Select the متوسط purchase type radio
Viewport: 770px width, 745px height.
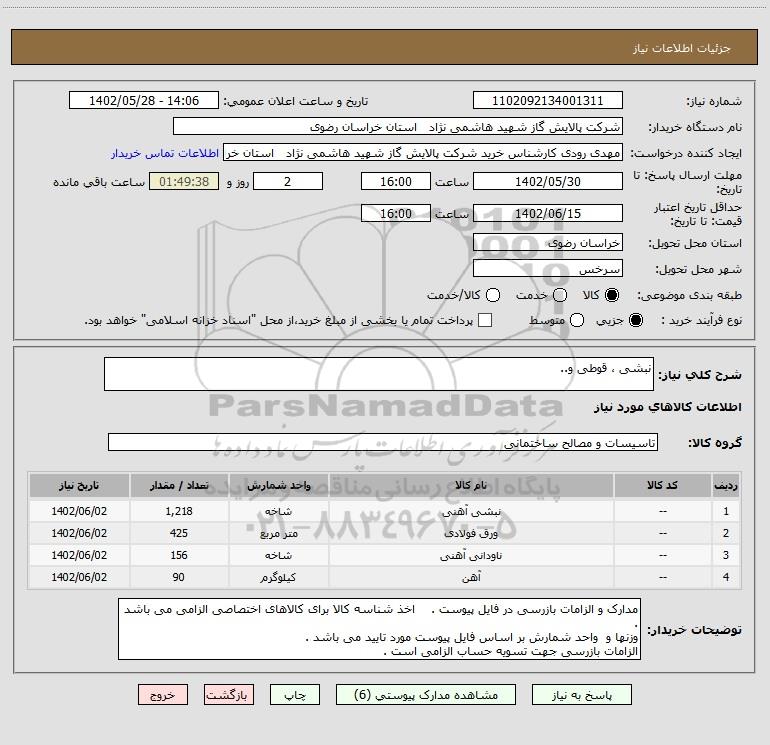pyautogui.click(x=577, y=320)
